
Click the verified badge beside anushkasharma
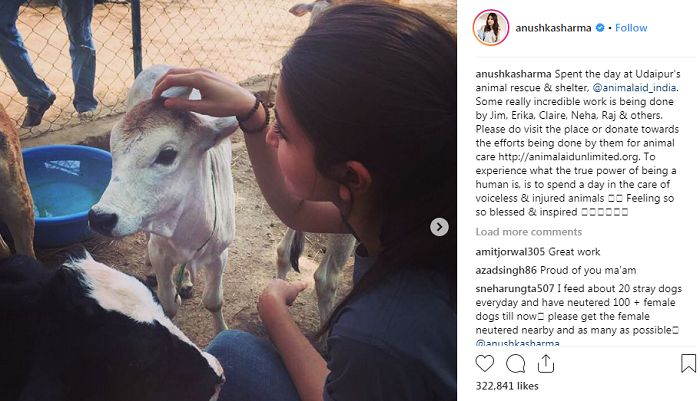tap(600, 28)
